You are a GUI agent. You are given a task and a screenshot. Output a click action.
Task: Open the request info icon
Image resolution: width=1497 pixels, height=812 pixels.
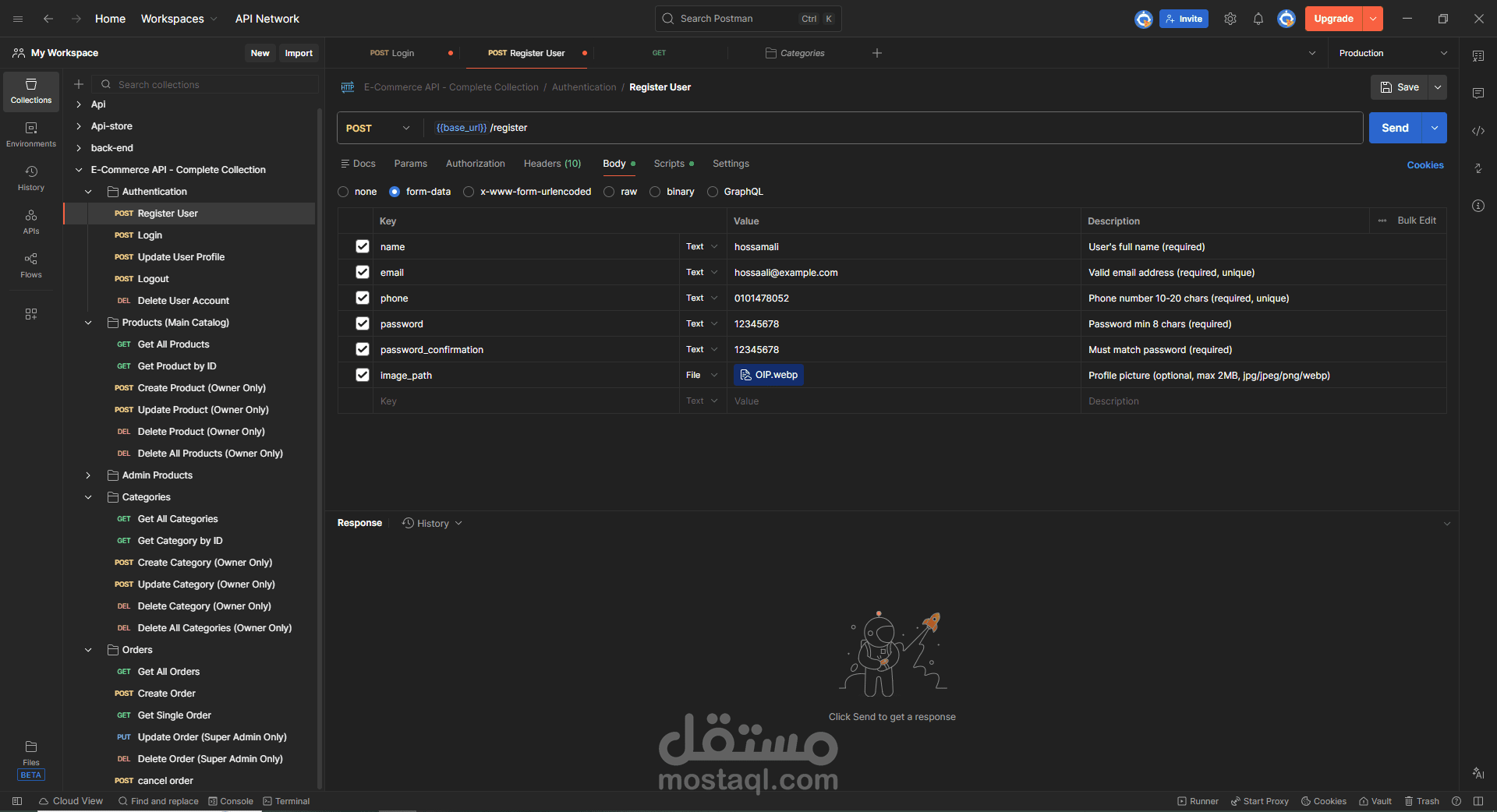(1478, 206)
